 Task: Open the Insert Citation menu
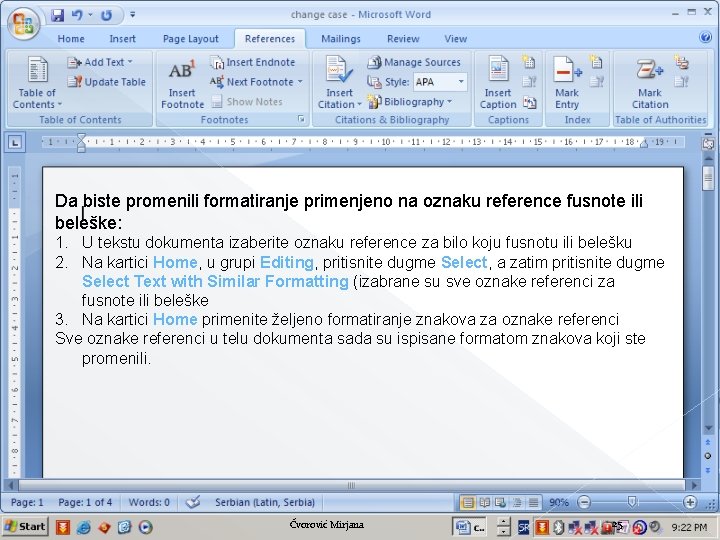[339, 83]
